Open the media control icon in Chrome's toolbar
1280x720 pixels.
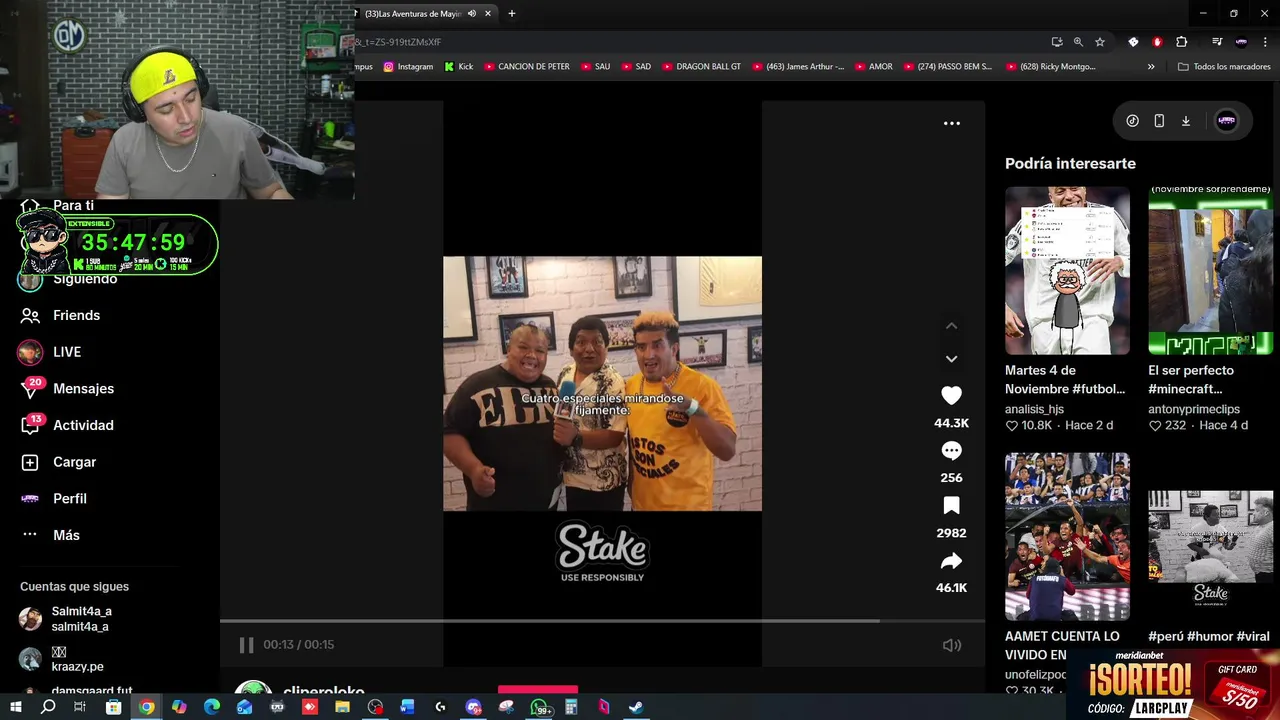tap(1216, 42)
